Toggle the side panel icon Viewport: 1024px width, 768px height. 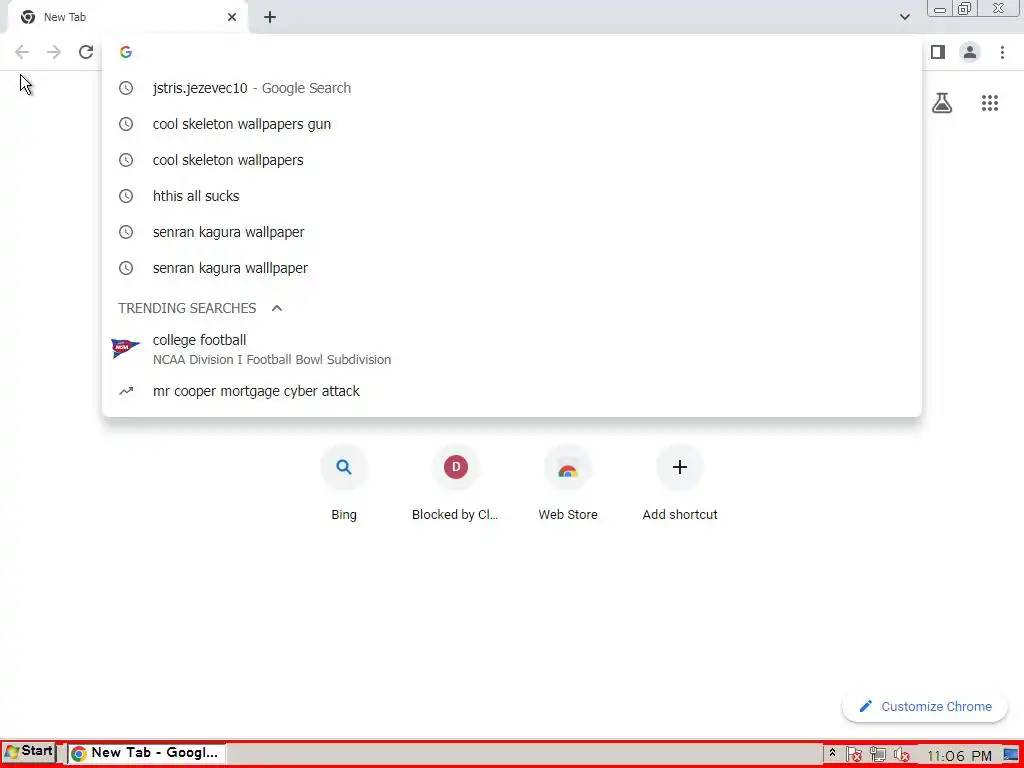(x=938, y=52)
